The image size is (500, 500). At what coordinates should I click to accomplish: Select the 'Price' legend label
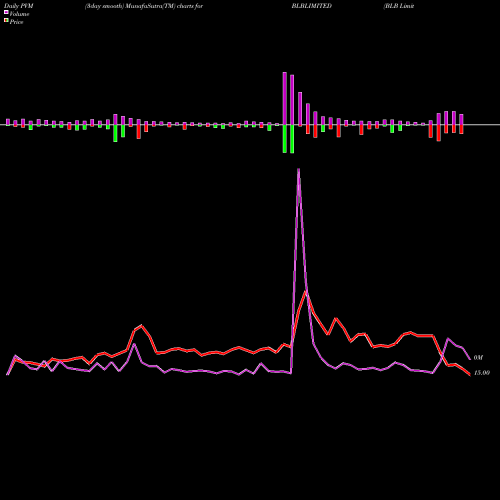pos(16,22)
